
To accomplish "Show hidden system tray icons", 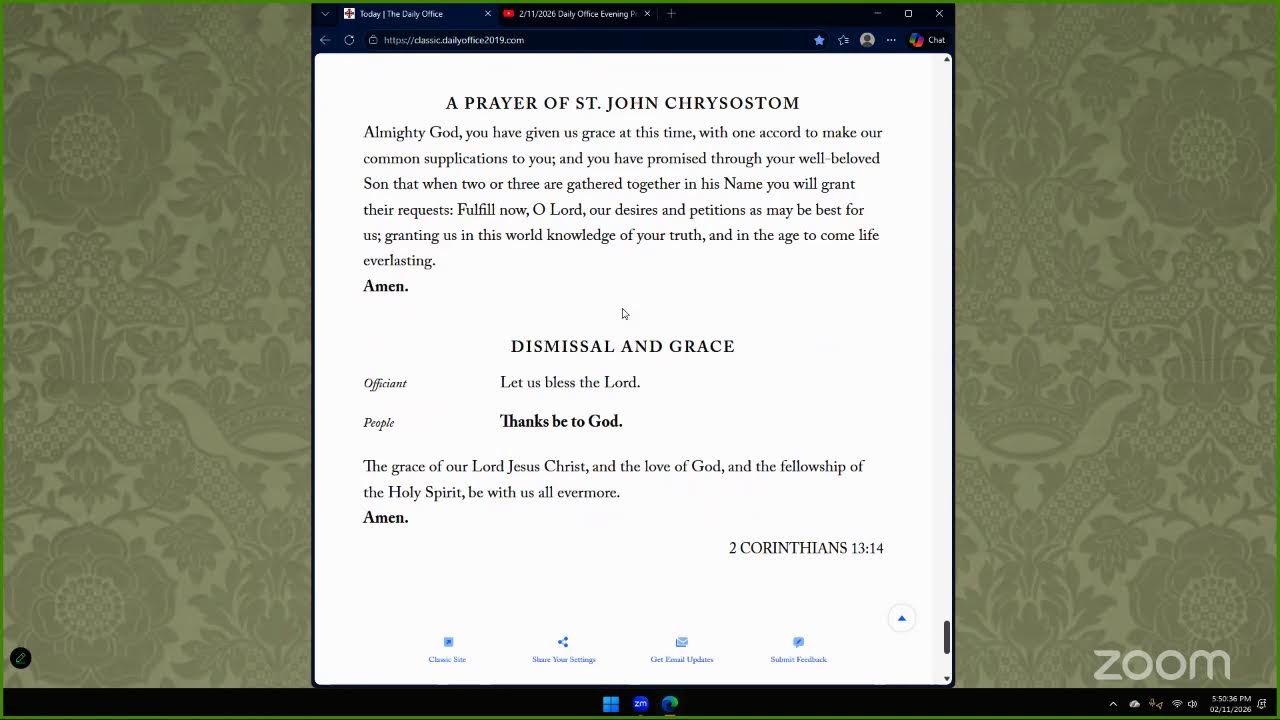I will pos(1113,704).
